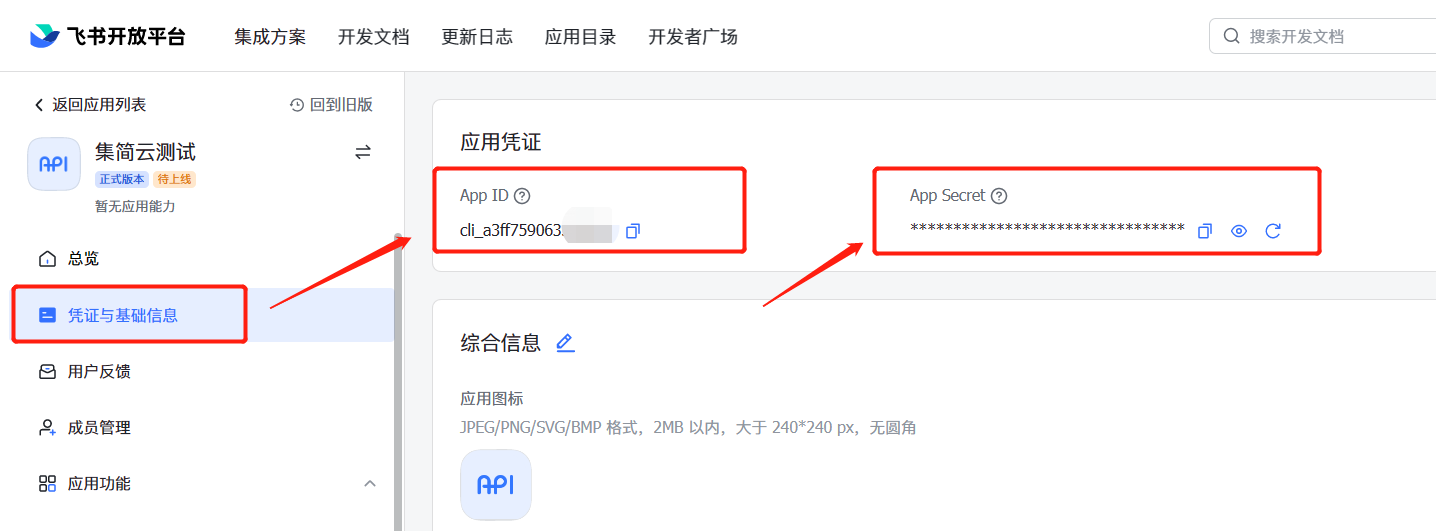Reveal App Secret with eye icon

[1239, 231]
